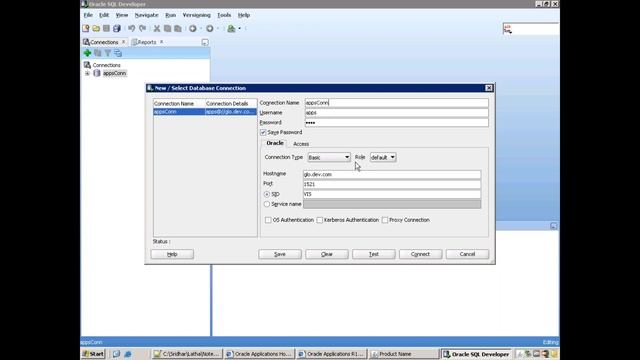Click the Help button in dialog
The image size is (640, 360).
tap(172, 254)
